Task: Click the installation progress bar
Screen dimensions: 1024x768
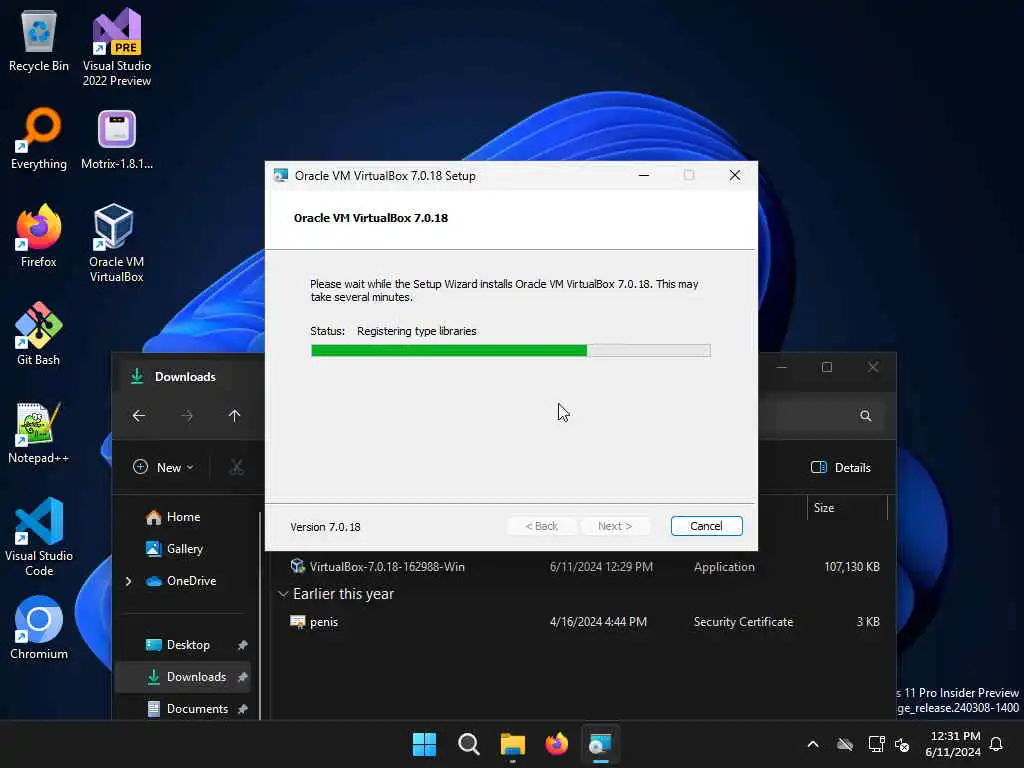Action: pyautogui.click(x=511, y=351)
